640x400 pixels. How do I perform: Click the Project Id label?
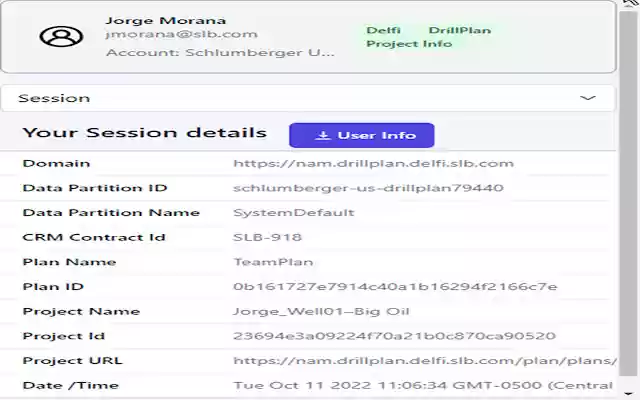tap(64, 336)
